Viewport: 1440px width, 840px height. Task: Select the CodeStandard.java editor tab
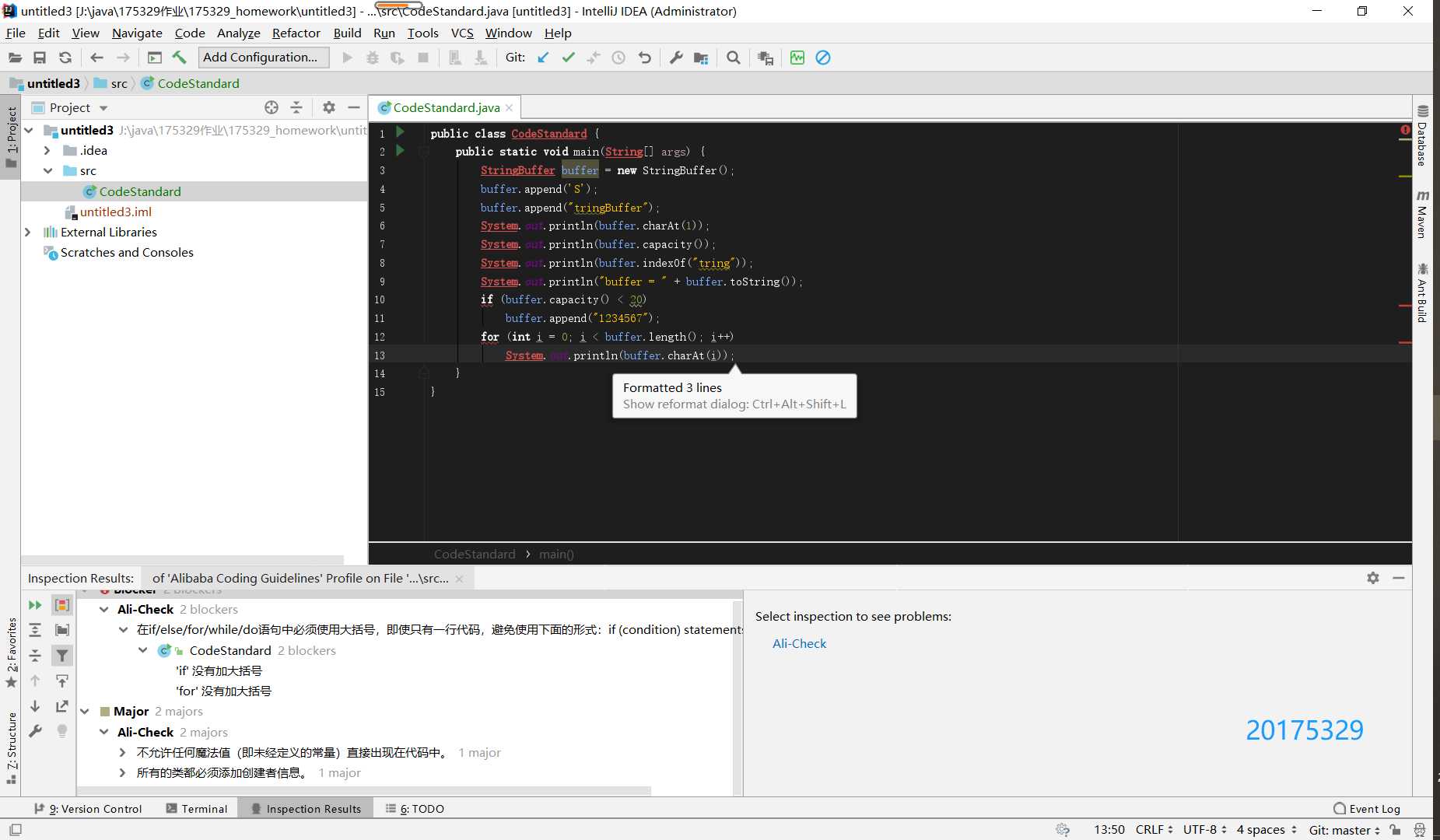pos(445,107)
